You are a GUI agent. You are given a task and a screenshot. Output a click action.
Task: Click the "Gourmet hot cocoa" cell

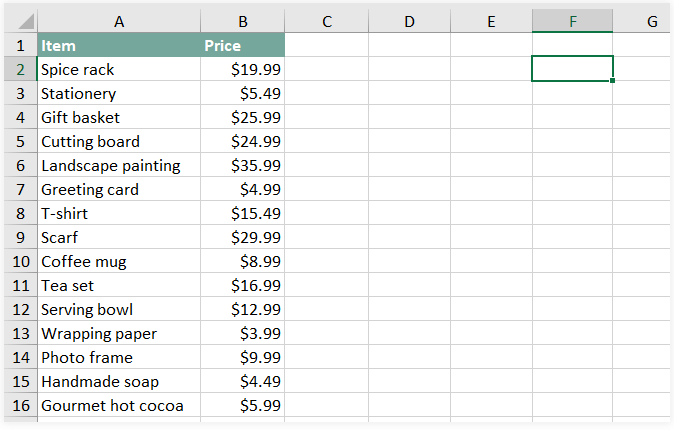point(119,405)
